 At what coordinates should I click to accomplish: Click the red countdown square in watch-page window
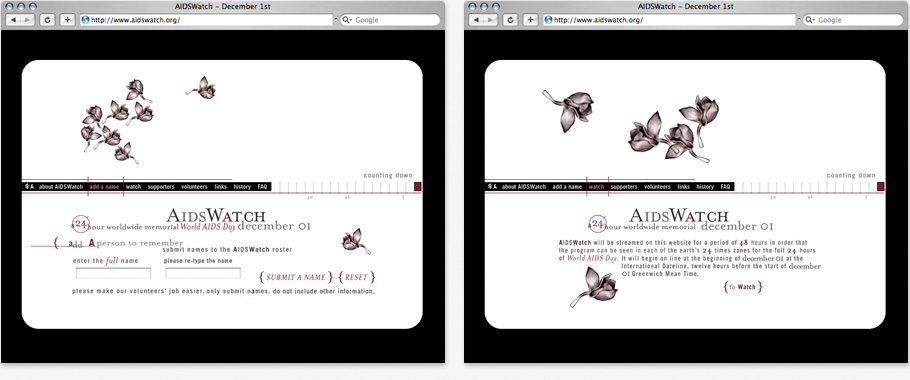[880, 187]
